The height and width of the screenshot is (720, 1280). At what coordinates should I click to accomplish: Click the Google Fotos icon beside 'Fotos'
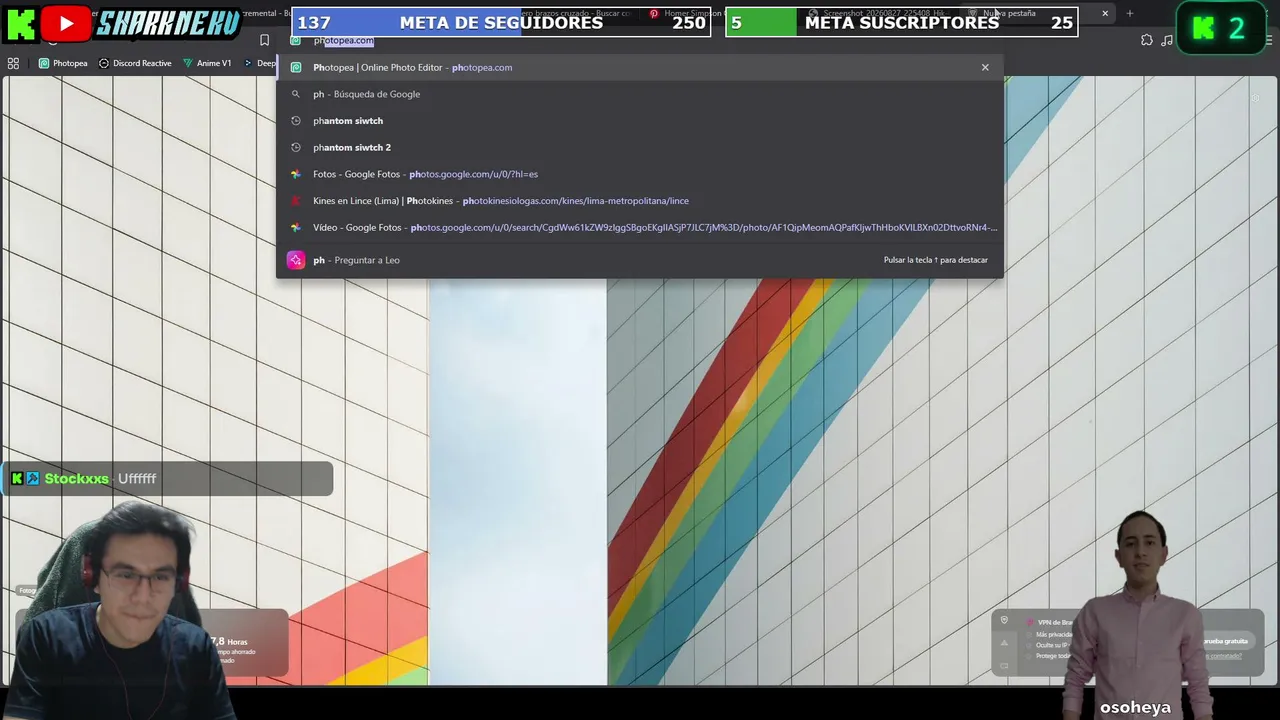point(296,174)
